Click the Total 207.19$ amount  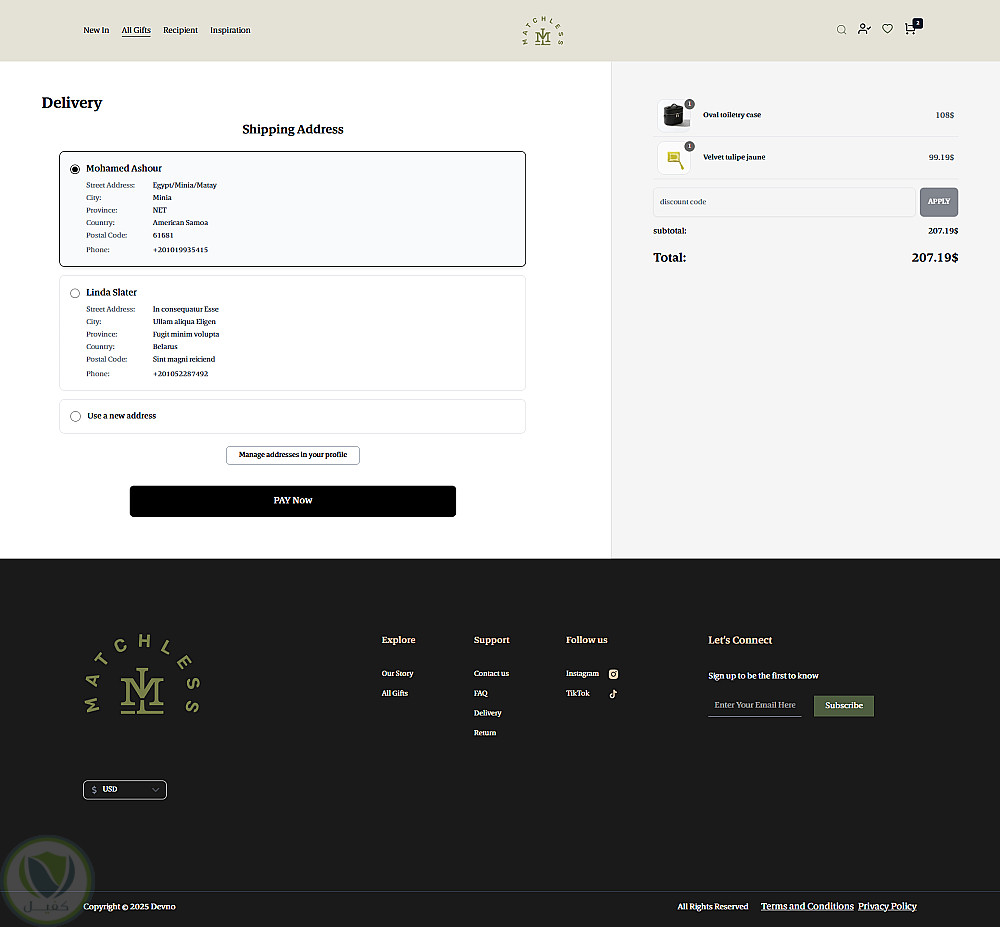coord(934,258)
